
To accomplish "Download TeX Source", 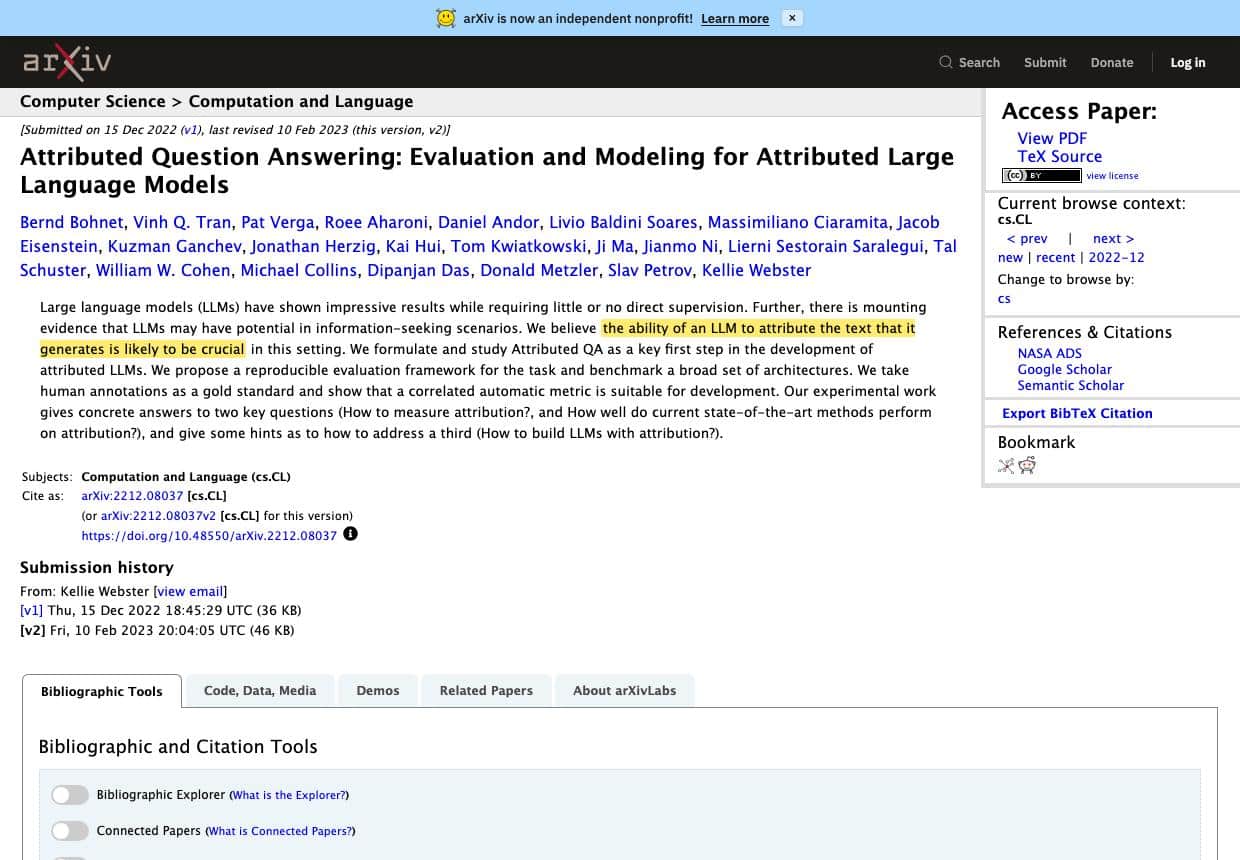I will 1060,156.
